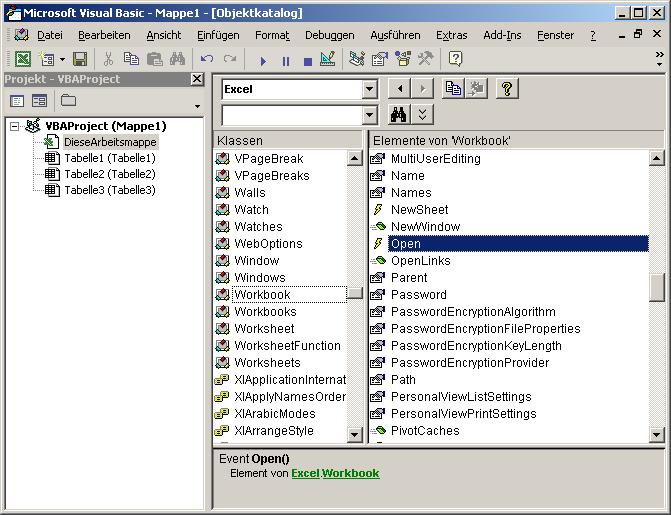Open the Einfügen menu
The width and height of the screenshot is (671, 515).
(218, 35)
